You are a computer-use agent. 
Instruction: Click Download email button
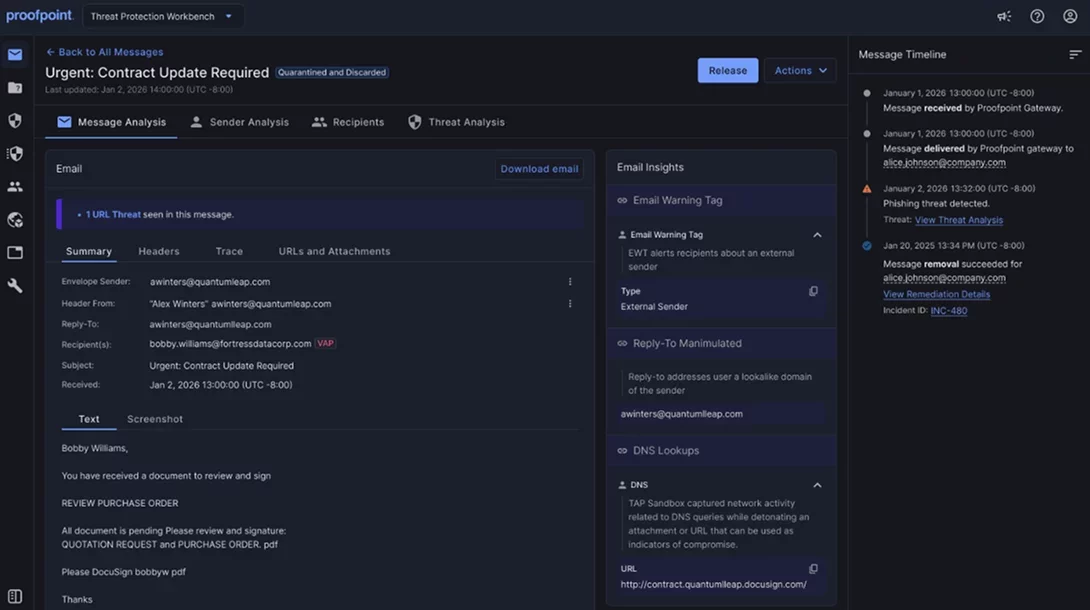539,169
